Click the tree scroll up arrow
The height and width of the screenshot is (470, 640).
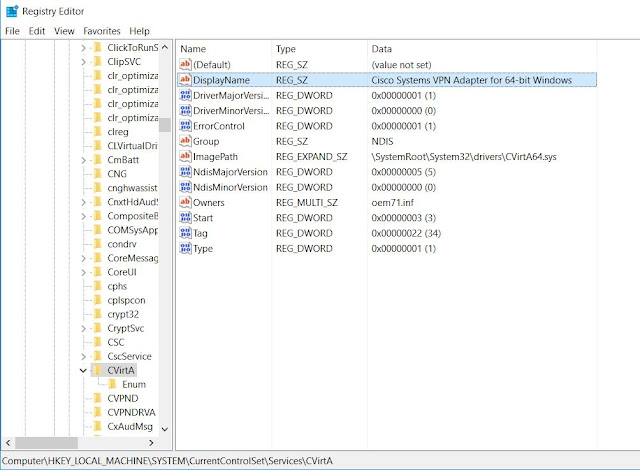165,47
